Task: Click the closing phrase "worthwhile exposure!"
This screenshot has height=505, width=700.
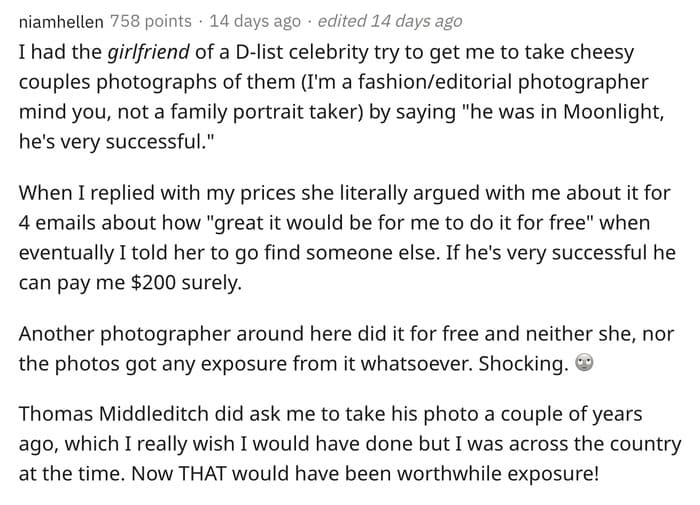Action: 497,474
